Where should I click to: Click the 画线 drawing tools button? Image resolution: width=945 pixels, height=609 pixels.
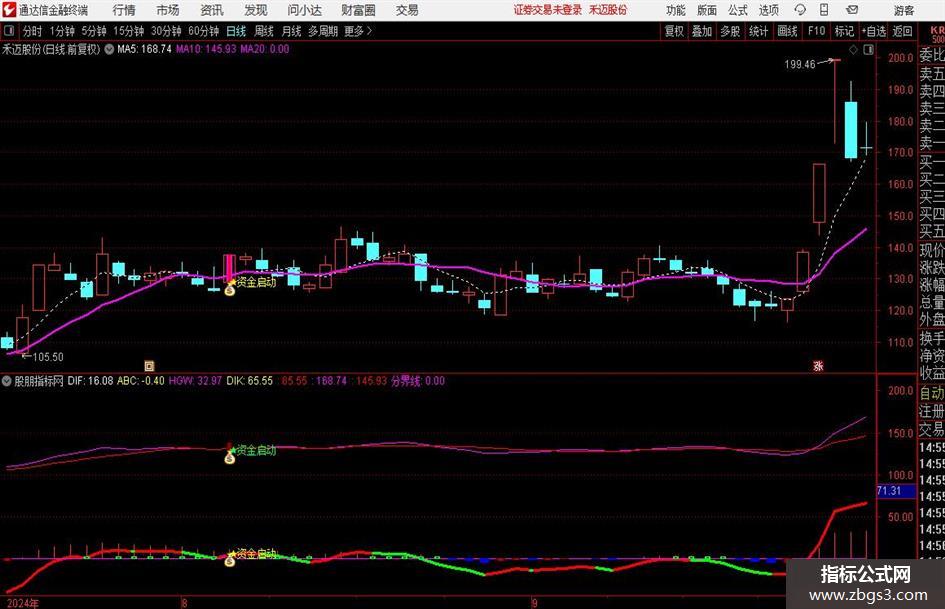[788, 31]
